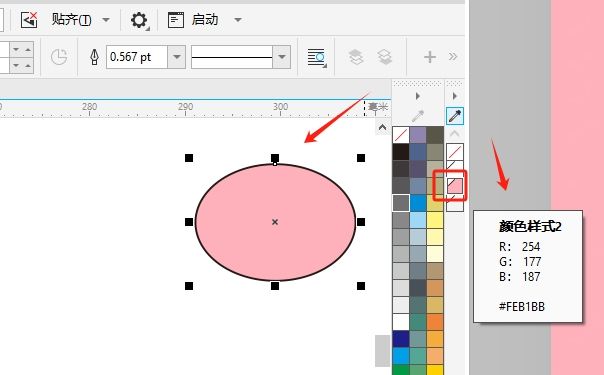Pick the default palette eyedropper tool

[x=418, y=116]
